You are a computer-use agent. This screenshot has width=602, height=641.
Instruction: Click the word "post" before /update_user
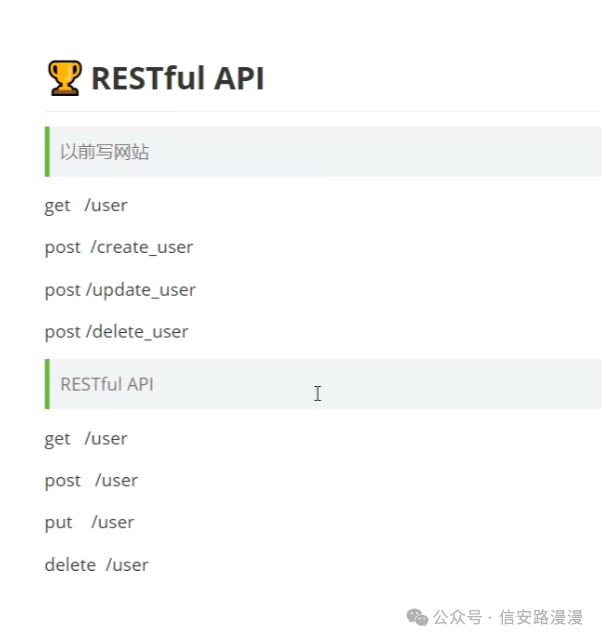[x=62, y=290]
